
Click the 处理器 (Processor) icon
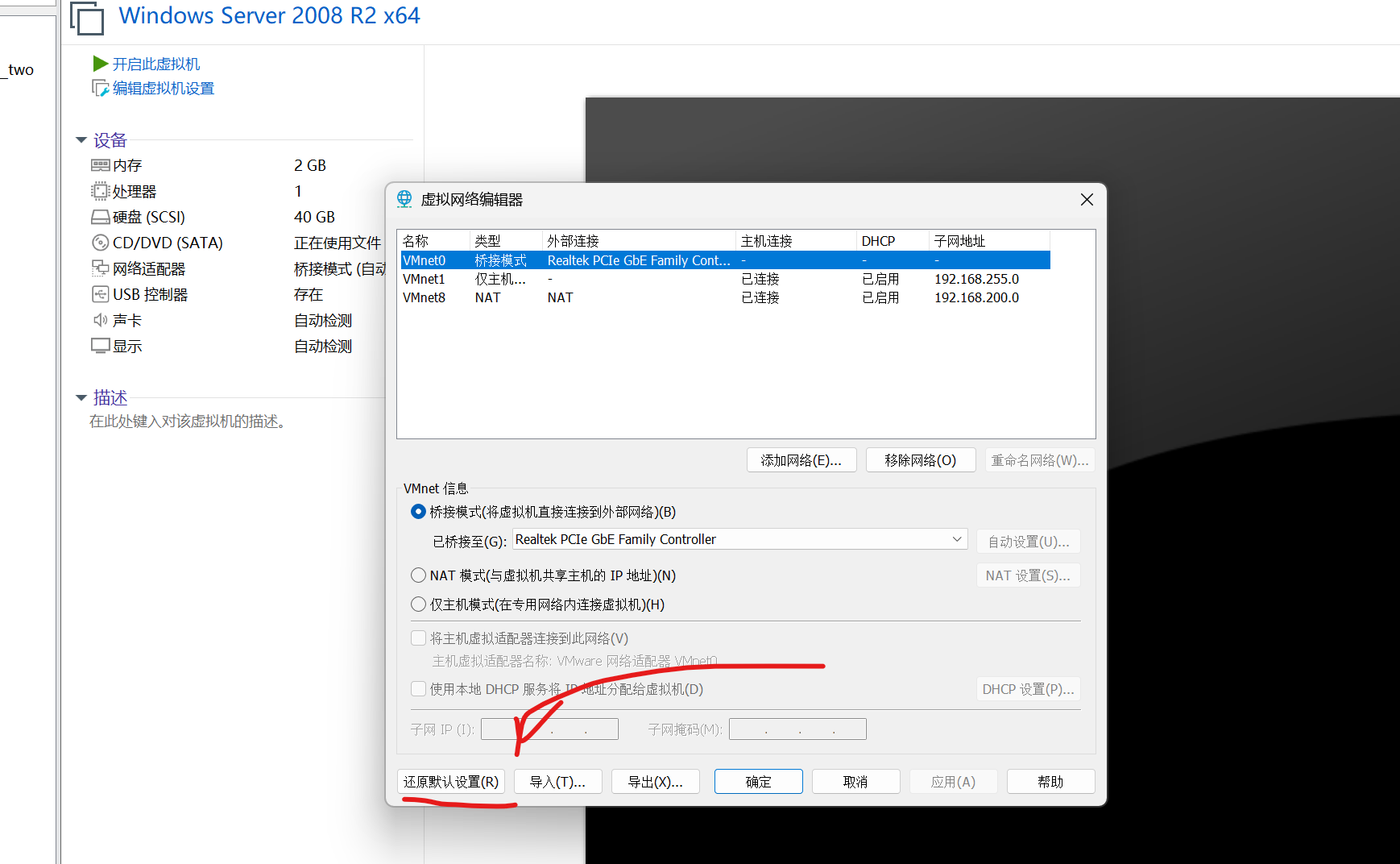[100, 190]
